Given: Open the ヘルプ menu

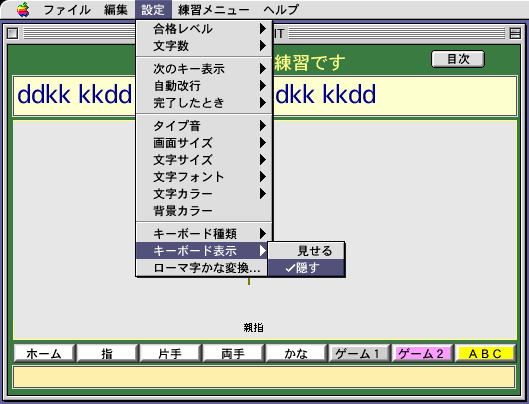Looking at the screenshot, I should click(281, 9).
